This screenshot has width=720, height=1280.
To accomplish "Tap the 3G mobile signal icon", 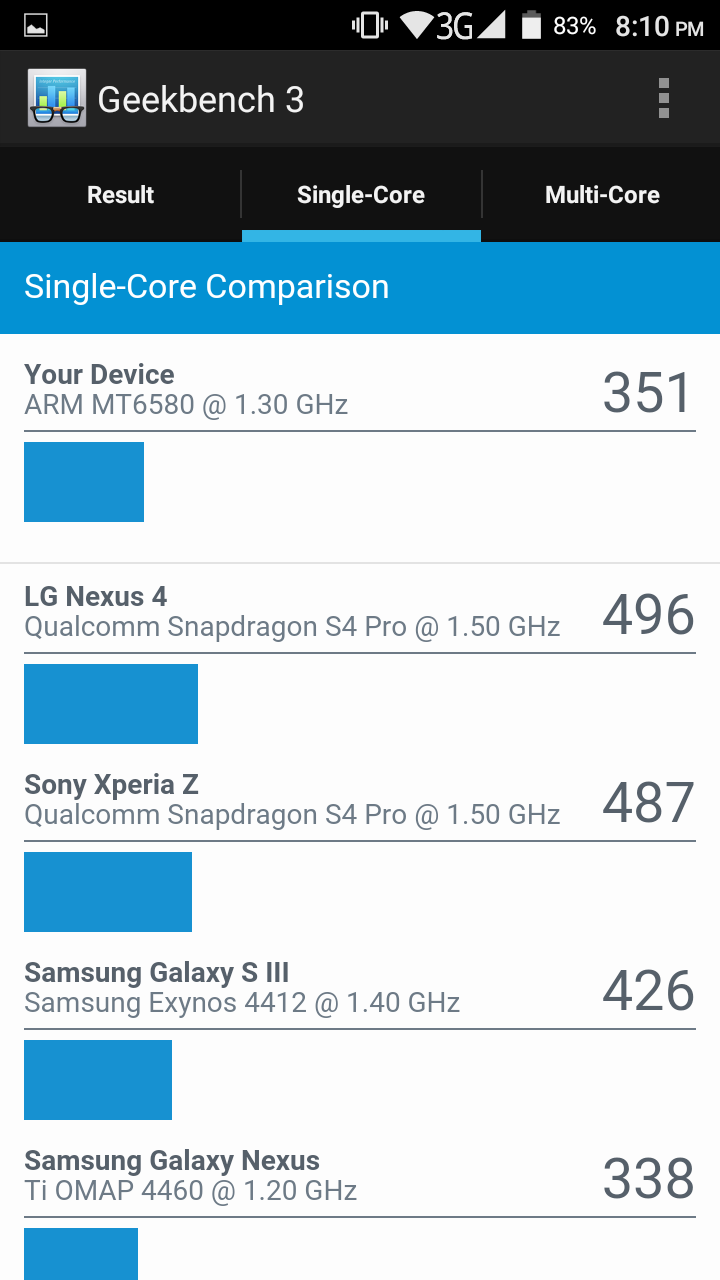I will pos(470,26).
